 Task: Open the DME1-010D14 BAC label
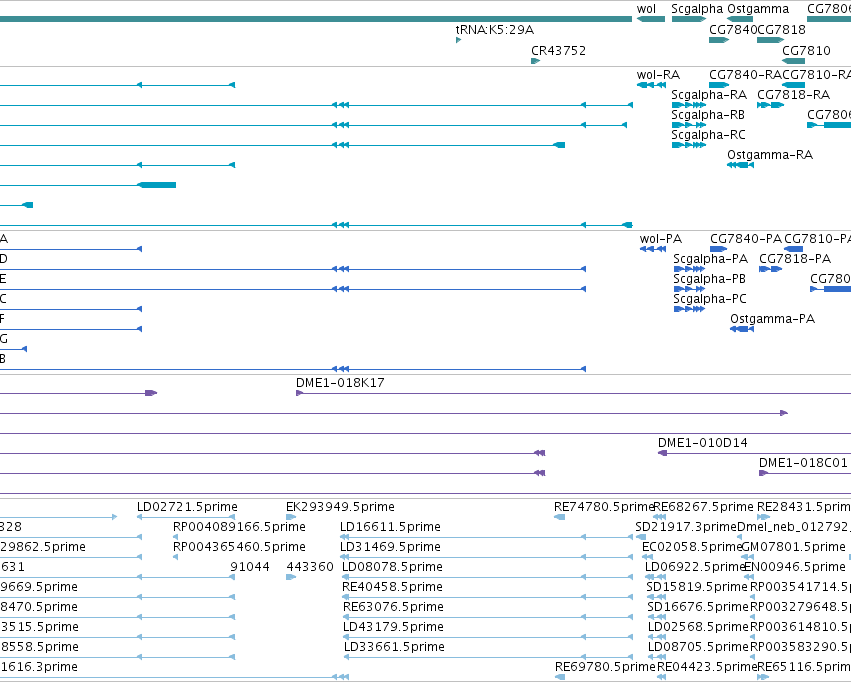[x=702, y=443]
